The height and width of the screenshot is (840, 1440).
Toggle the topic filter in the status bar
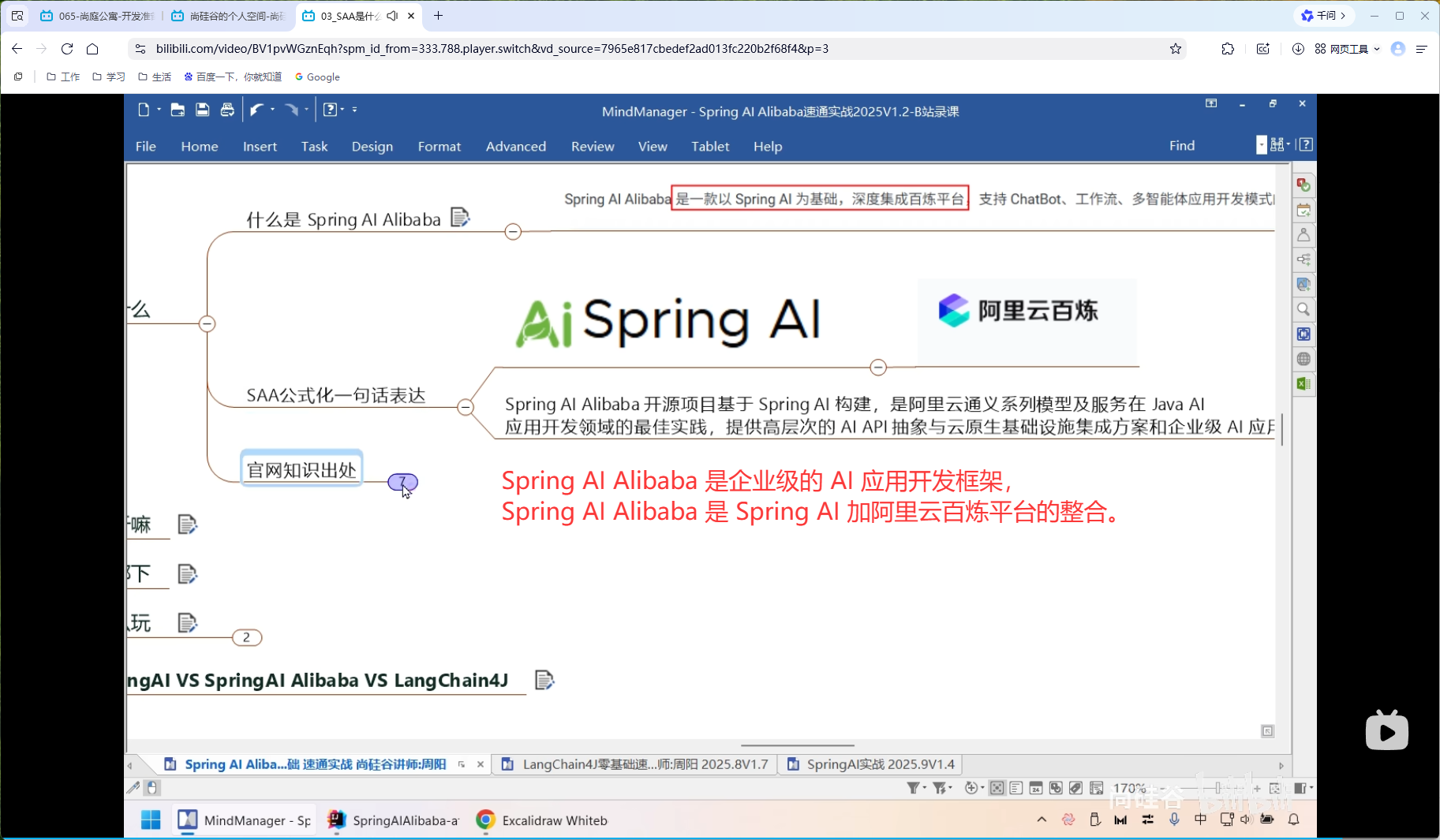pos(914,788)
